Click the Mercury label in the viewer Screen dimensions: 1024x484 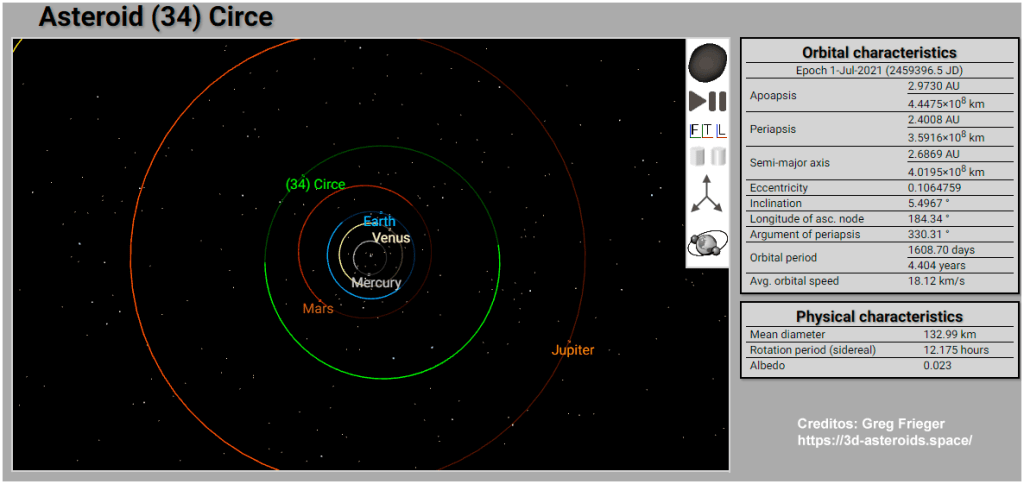tap(376, 283)
